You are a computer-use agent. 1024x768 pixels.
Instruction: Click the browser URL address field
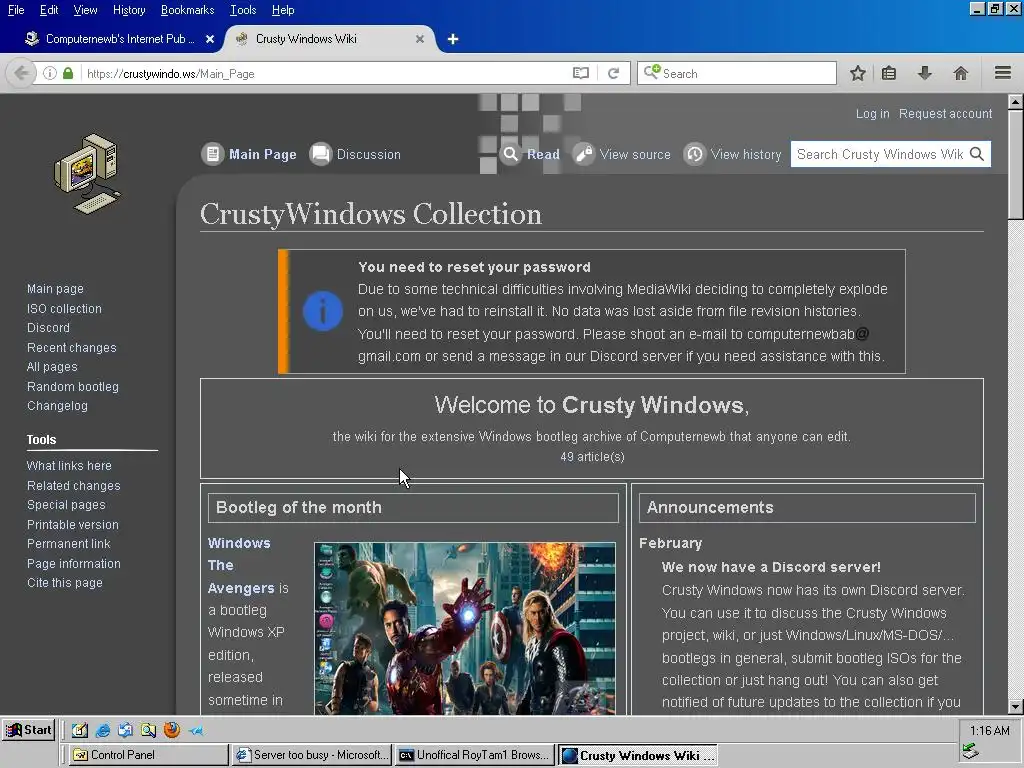point(325,73)
